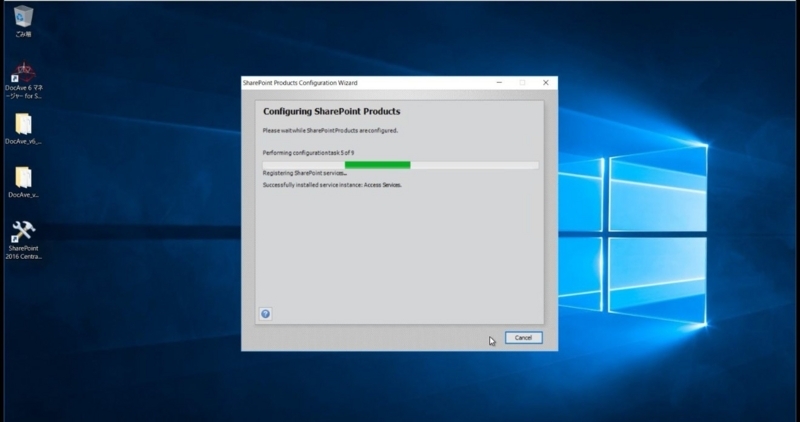The height and width of the screenshot is (422, 800).
Task: Click 'Configuring SharePoint Products' heading
Action: 332,111
